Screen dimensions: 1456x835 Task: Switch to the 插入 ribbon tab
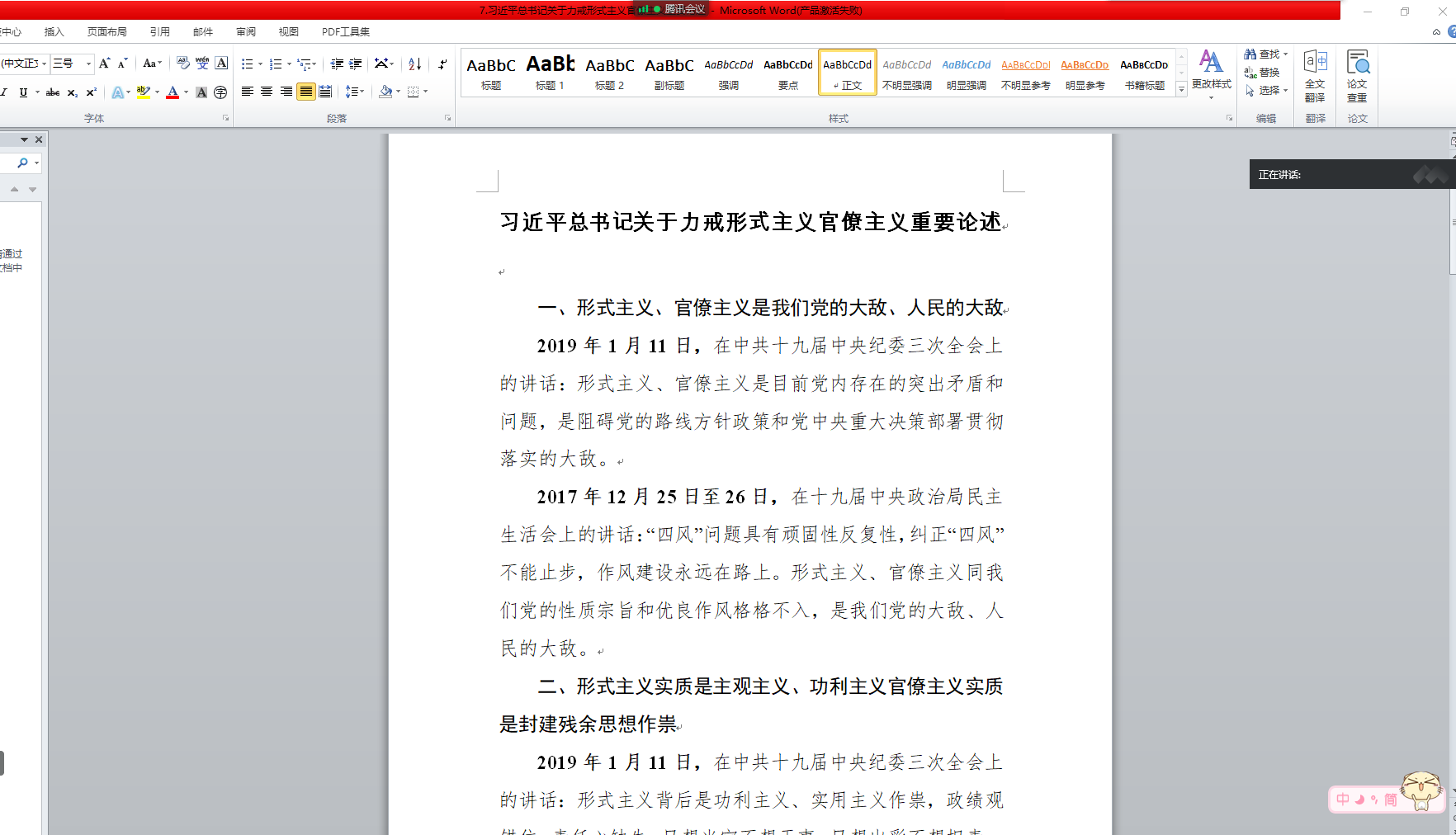point(54,31)
